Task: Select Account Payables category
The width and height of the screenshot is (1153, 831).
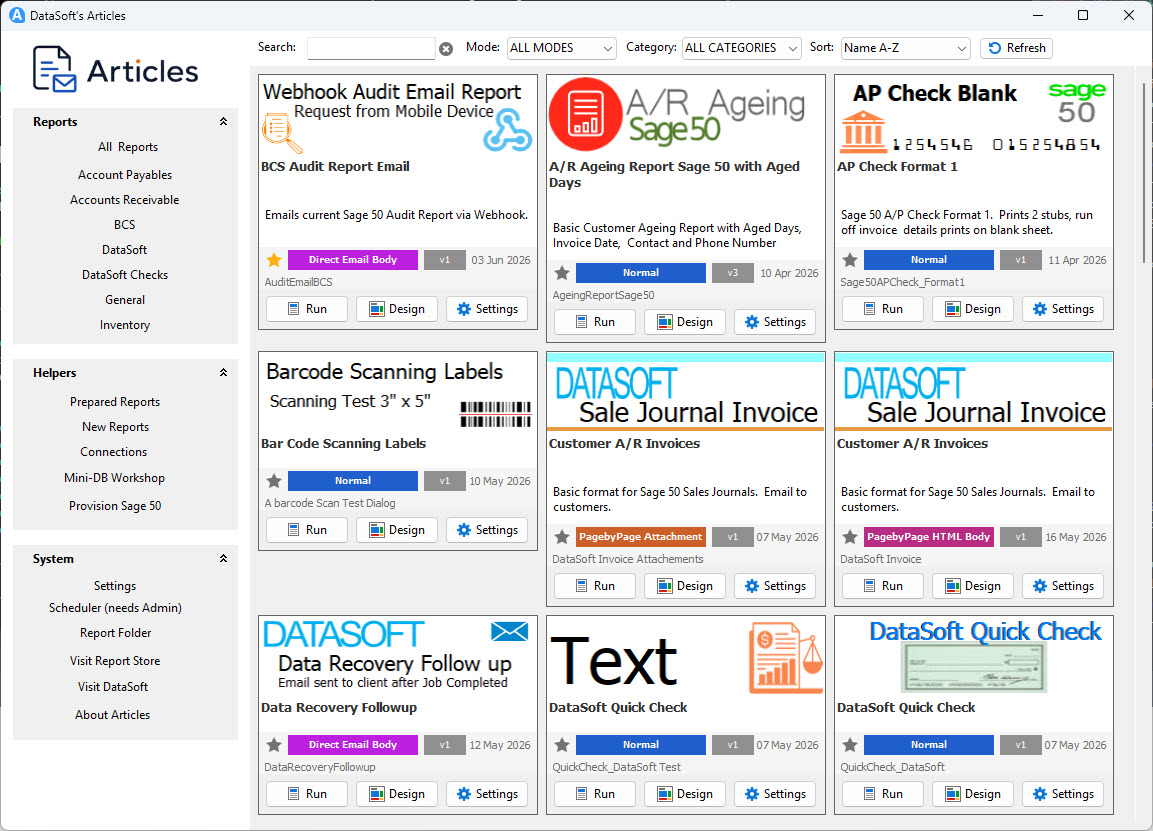Action: [125, 175]
